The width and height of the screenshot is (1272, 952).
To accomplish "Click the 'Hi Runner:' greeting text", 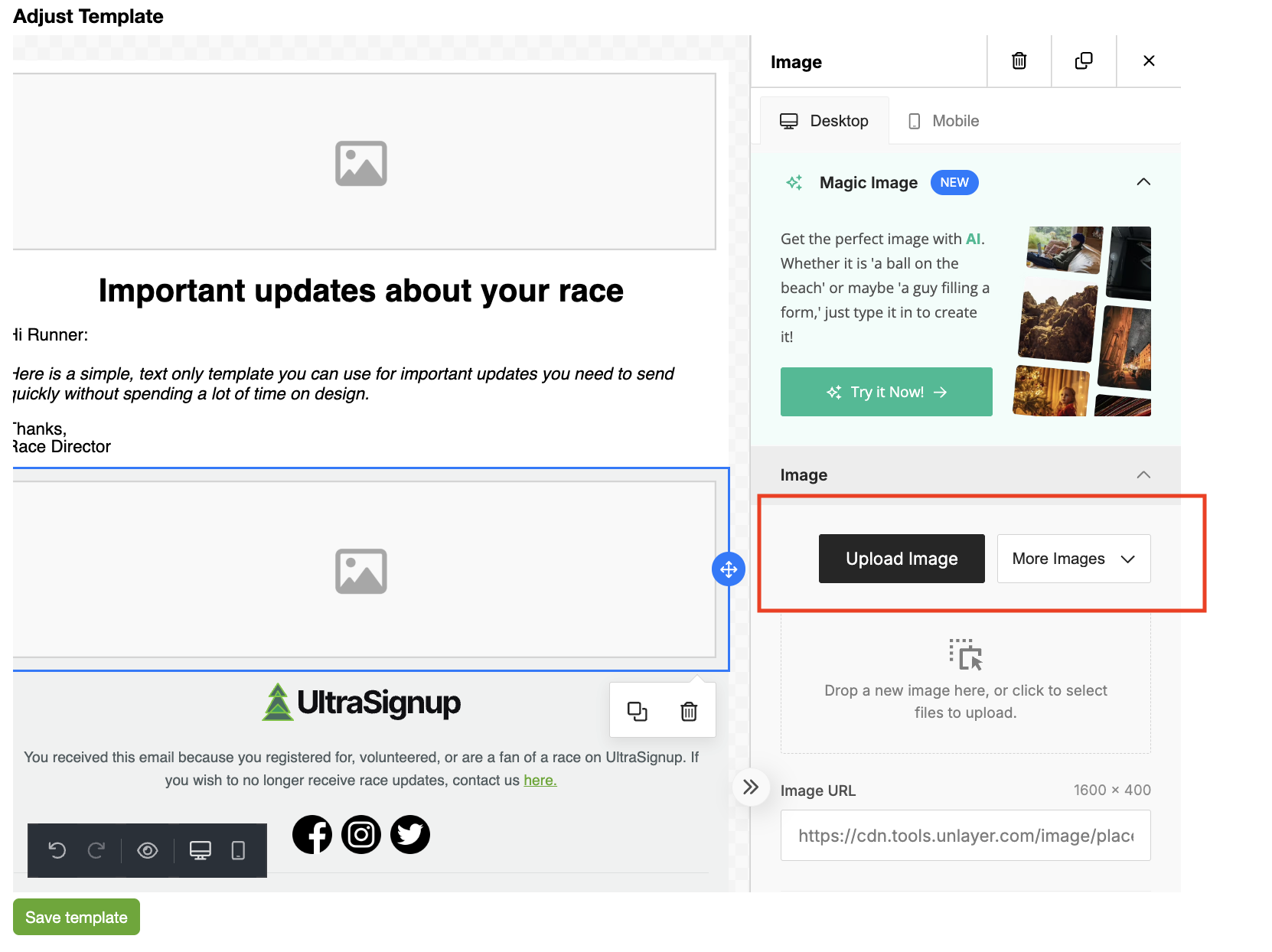I will pyautogui.click(x=51, y=334).
